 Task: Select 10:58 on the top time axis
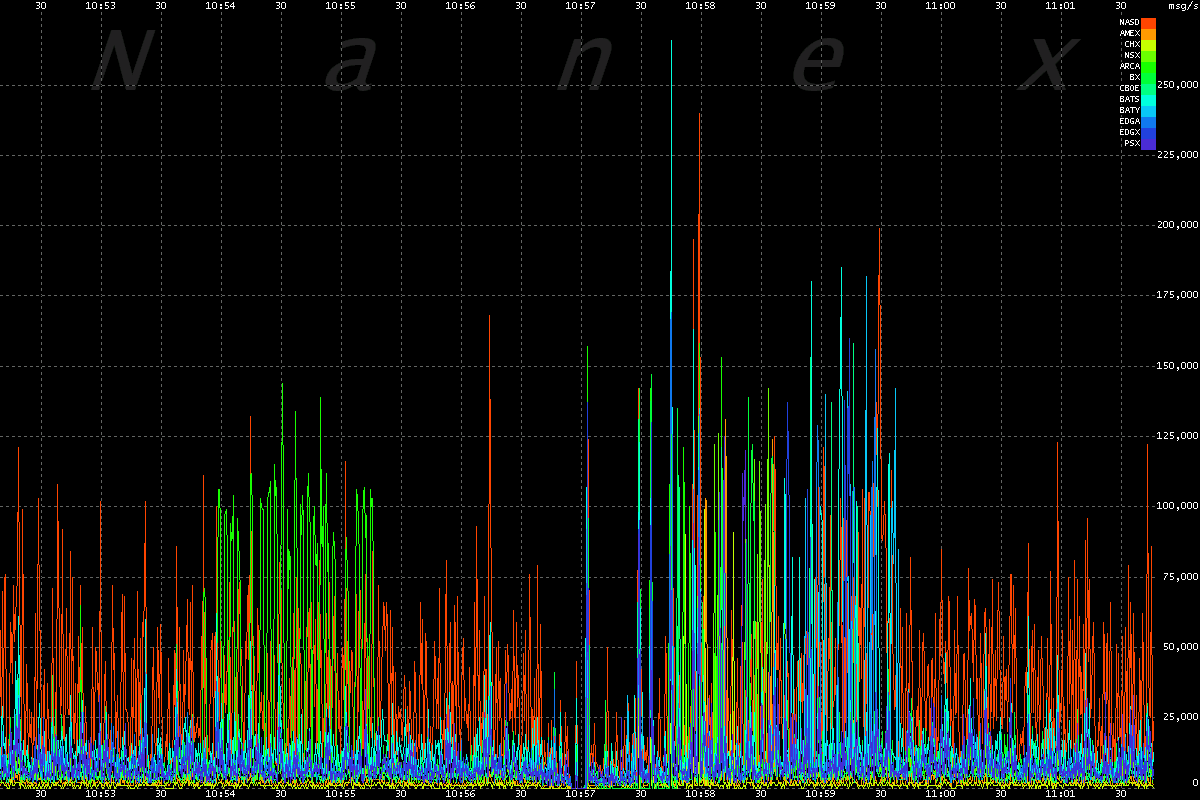tap(700, 5)
